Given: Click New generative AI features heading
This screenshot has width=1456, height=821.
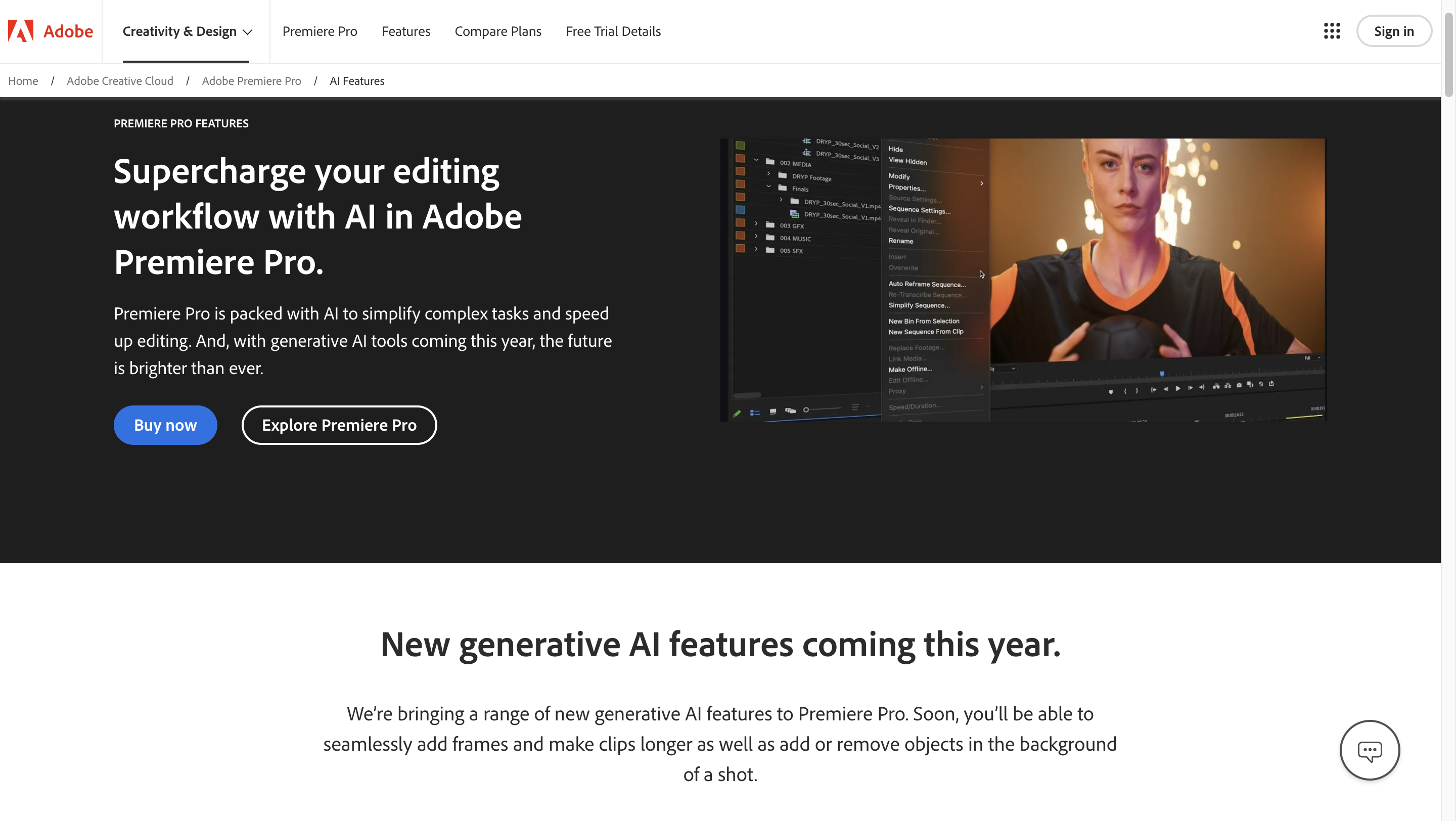Looking at the screenshot, I should (x=720, y=644).
